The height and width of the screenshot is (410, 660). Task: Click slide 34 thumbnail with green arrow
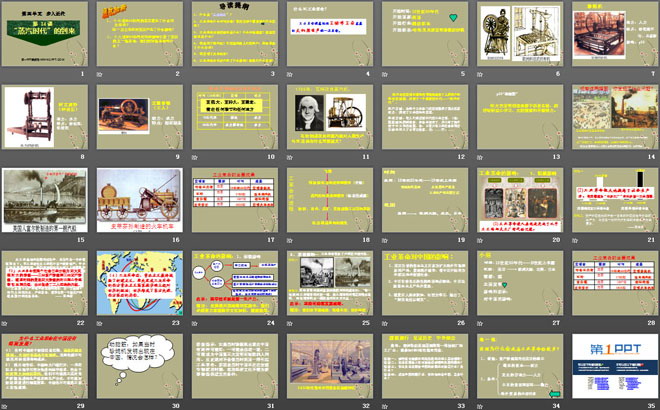(520, 366)
